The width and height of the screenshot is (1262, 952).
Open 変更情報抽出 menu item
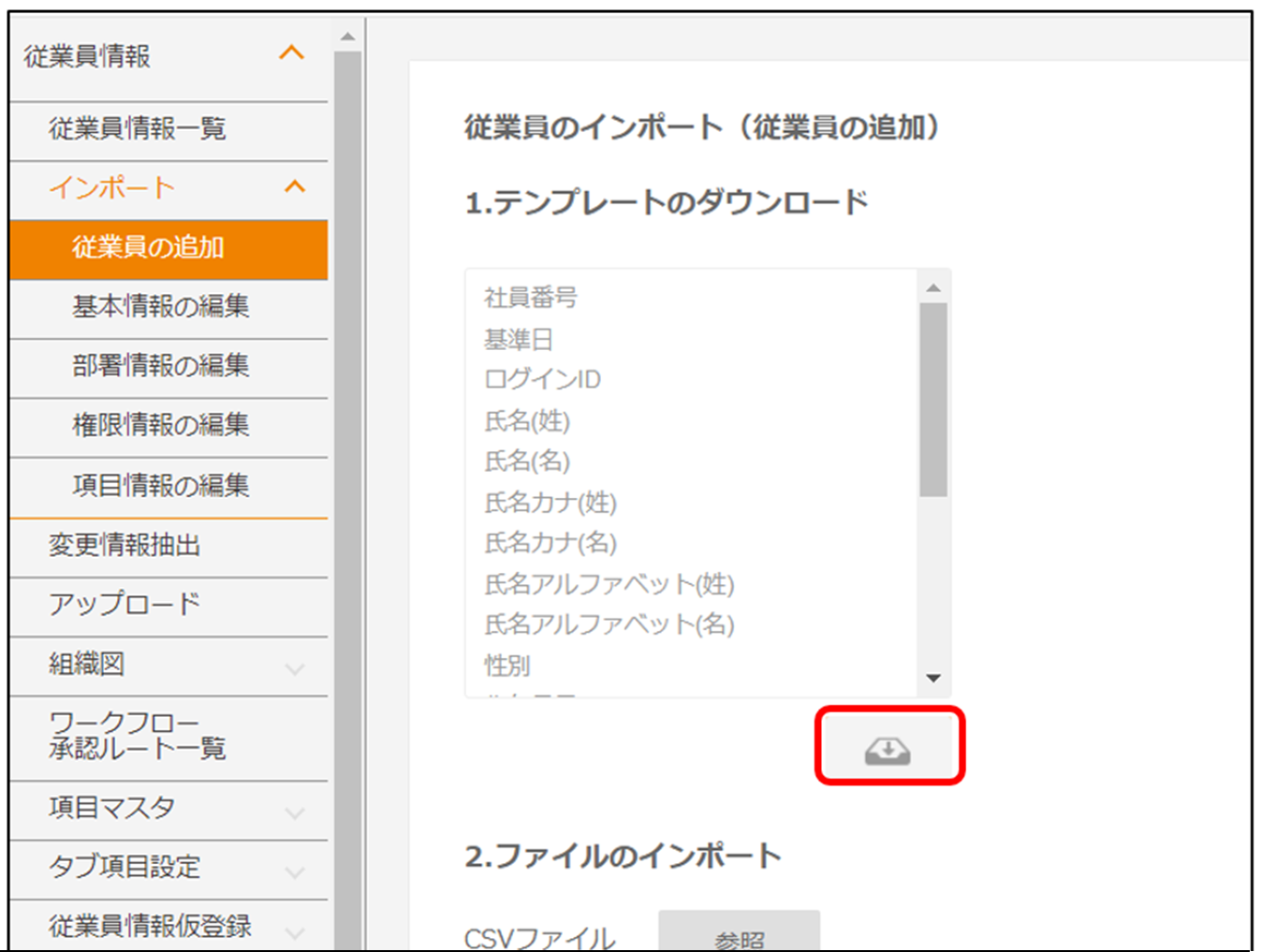click(x=125, y=546)
